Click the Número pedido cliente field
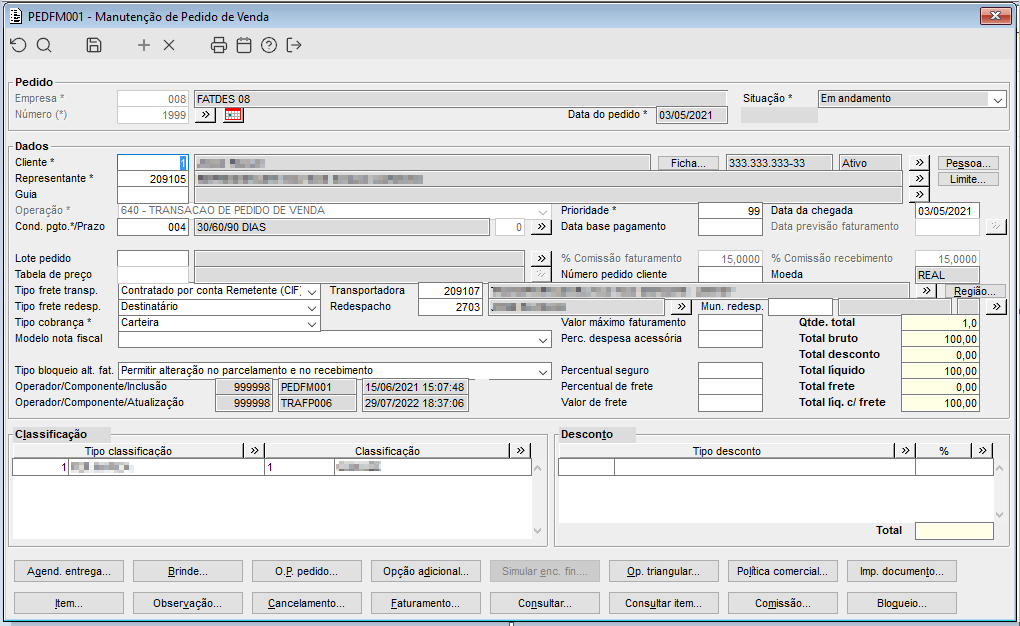Screen dimensions: 1020x626 [730, 274]
